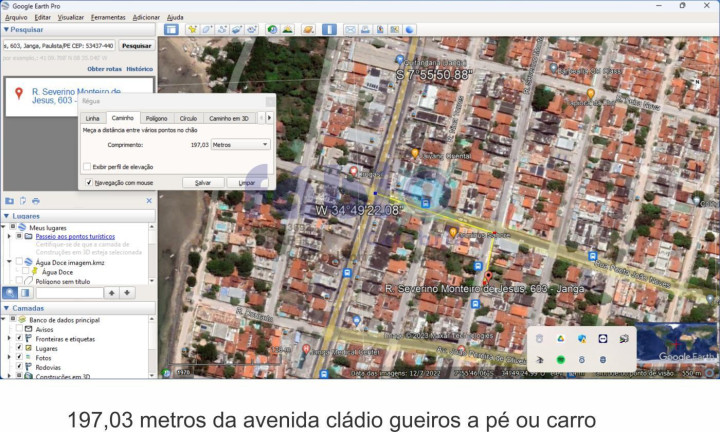Expand Fronteiras e etiquetas layer node
This screenshot has width=720, height=432.
click(x=9, y=338)
